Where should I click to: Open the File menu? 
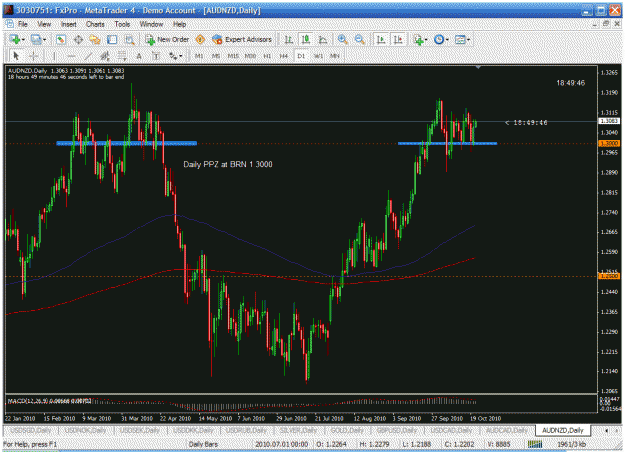23,24
